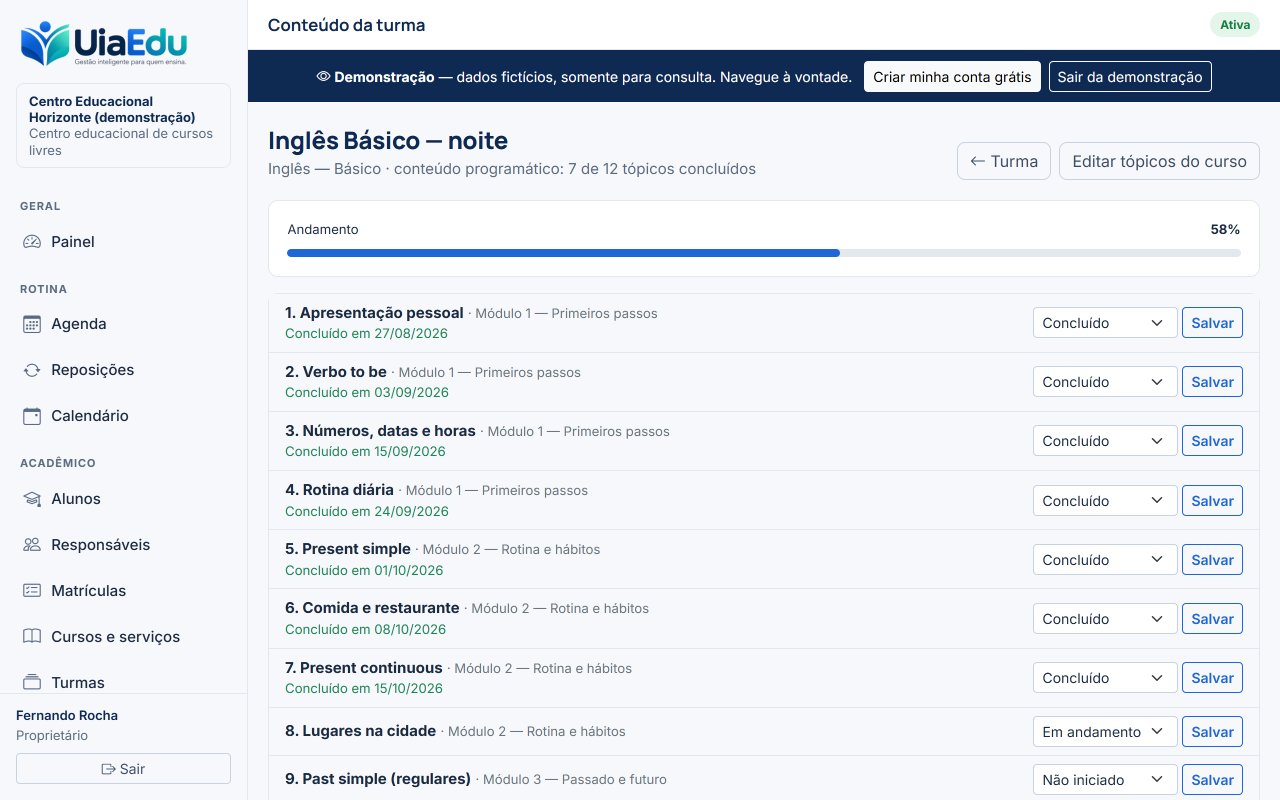The image size is (1280, 800).
Task: Change status of Números, datas e horas
Action: [x=1105, y=441]
